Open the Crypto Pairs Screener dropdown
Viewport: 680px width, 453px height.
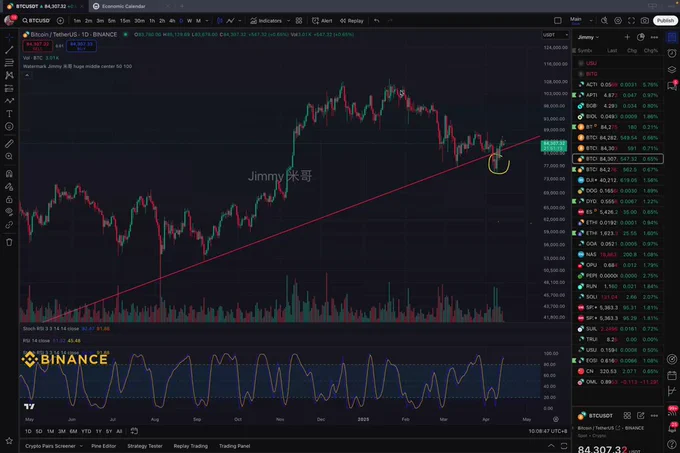(53, 446)
